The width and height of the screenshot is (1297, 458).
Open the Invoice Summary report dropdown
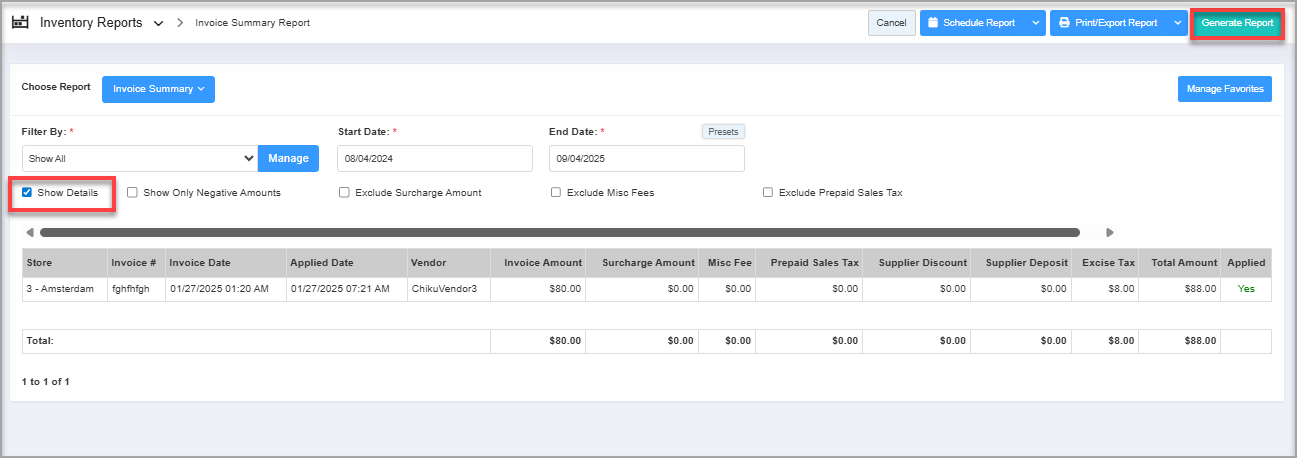click(158, 89)
